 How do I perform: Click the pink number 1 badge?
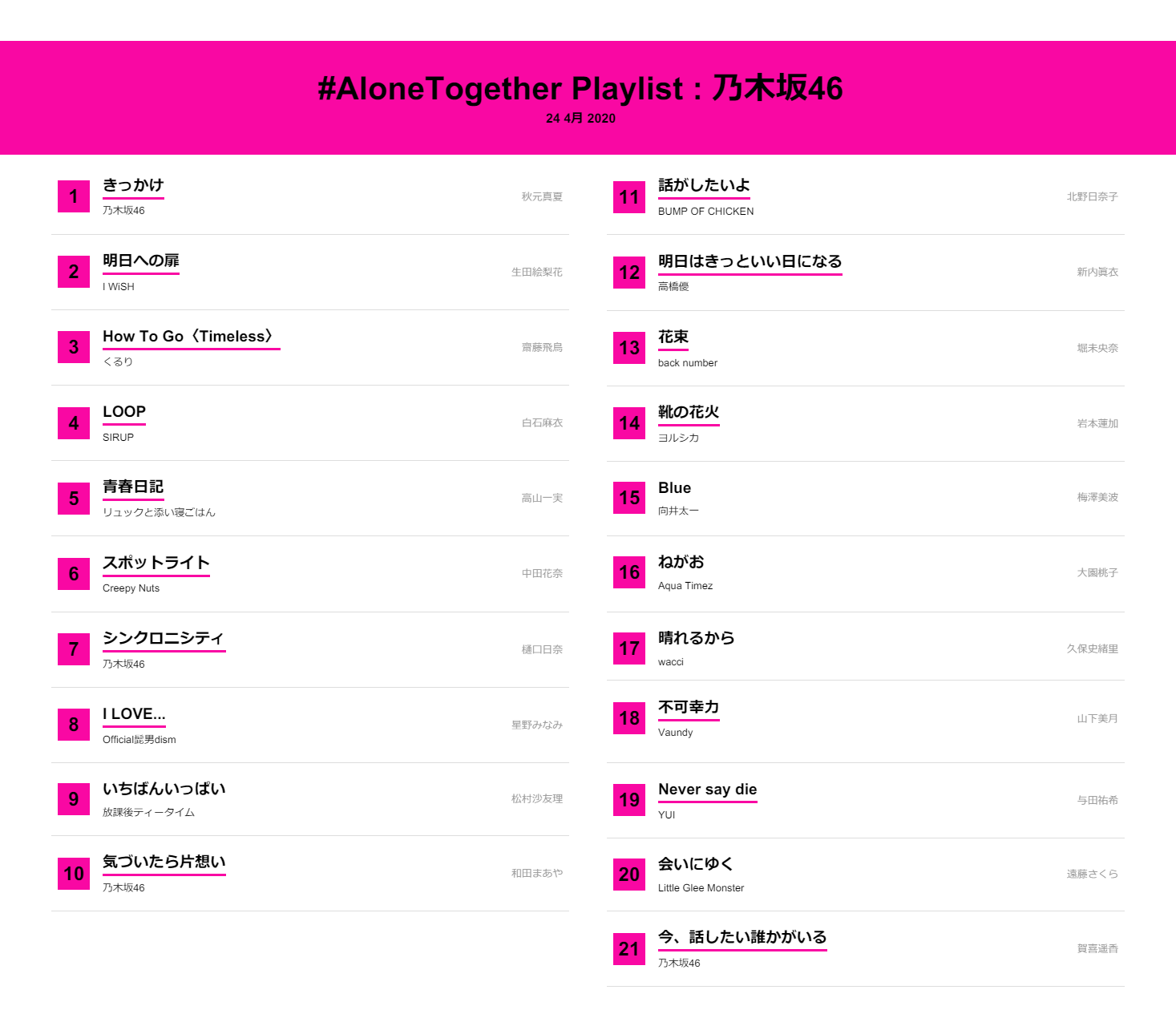point(74,196)
